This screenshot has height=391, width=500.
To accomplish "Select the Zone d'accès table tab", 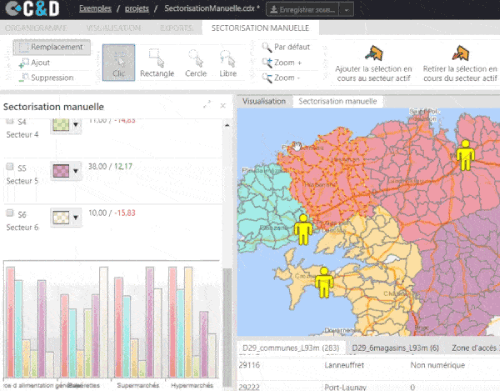I will pos(475,348).
